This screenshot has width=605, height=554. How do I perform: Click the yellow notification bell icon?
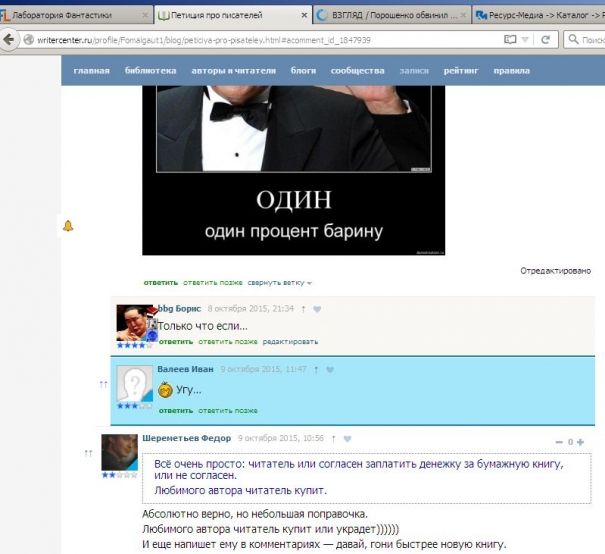pos(68,226)
